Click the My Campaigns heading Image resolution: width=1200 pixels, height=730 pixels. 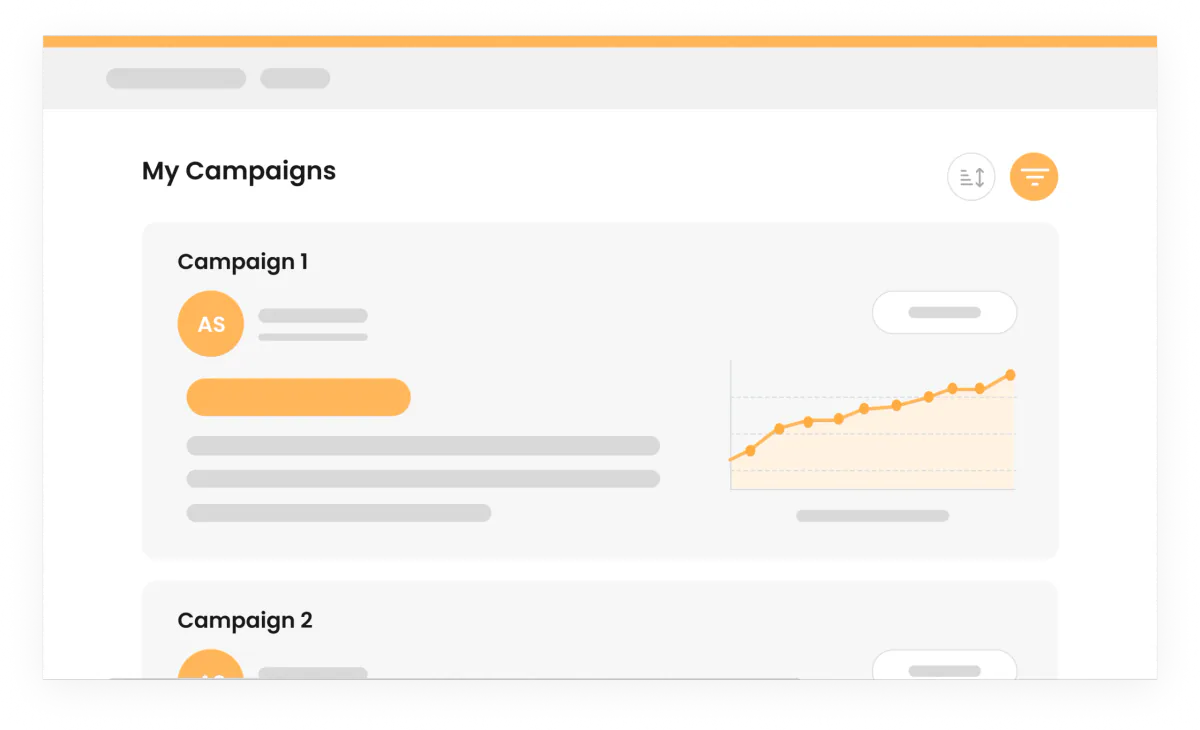tap(239, 171)
